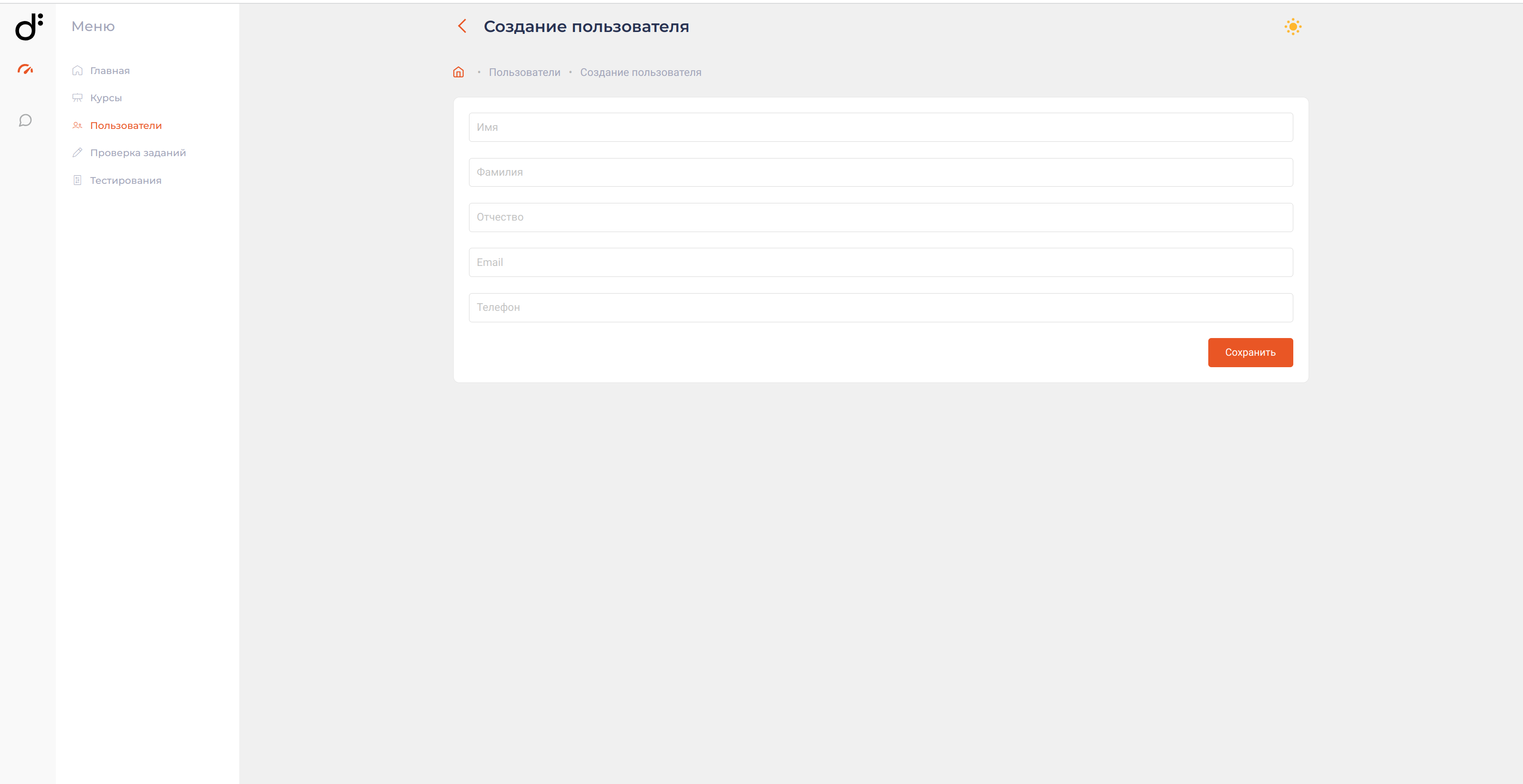Focus the Имя input field
The height and width of the screenshot is (784, 1523).
pyautogui.click(x=880, y=127)
